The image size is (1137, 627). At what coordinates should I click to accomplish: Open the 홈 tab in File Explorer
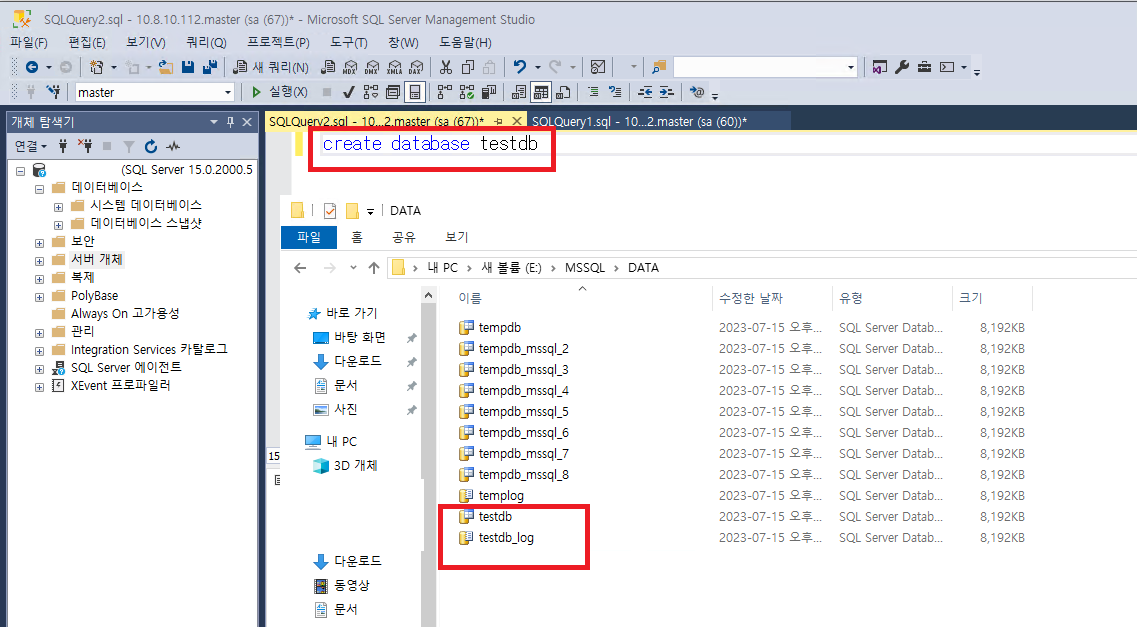(x=357, y=237)
